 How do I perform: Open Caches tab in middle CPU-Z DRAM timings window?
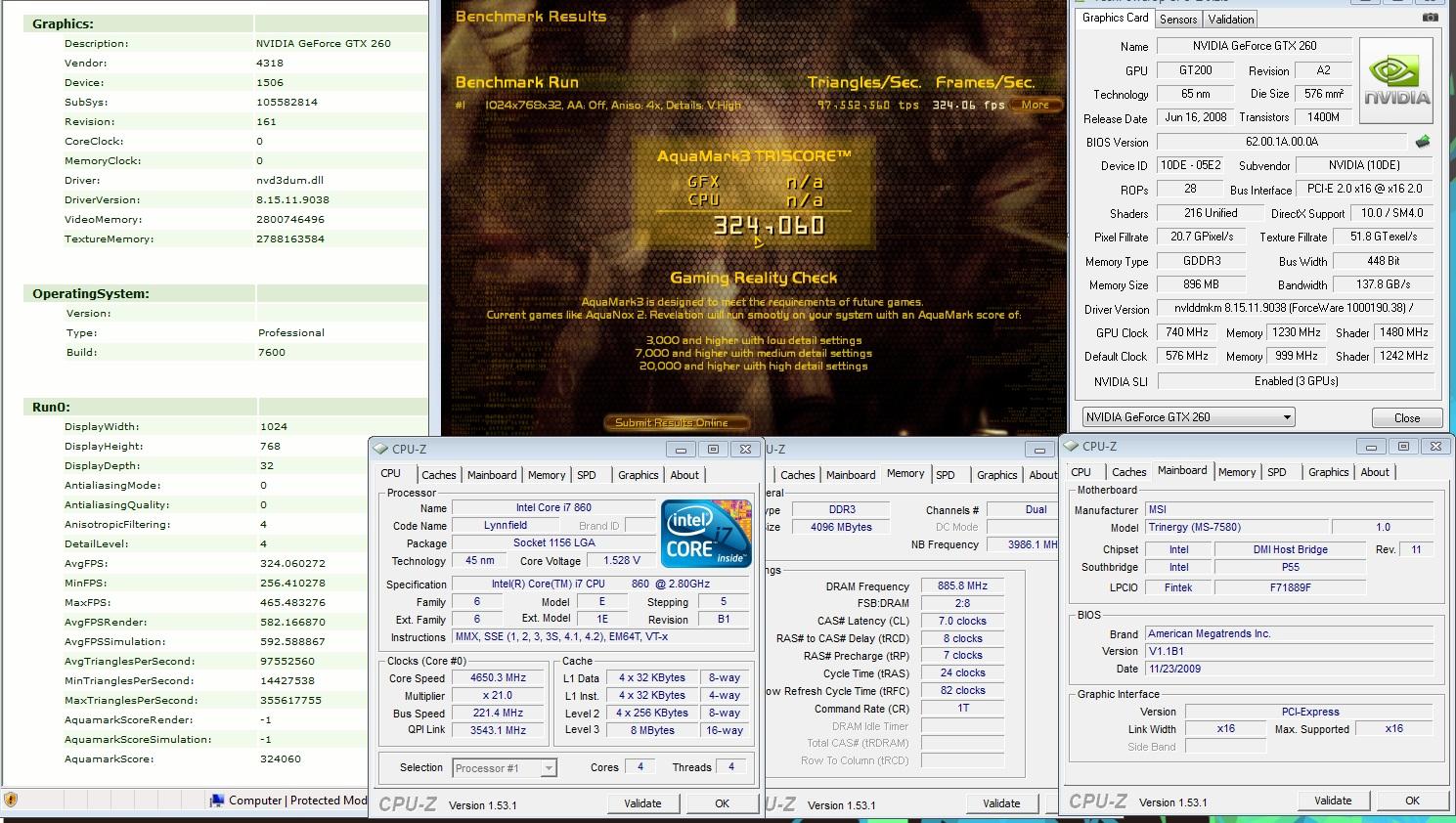coord(797,475)
